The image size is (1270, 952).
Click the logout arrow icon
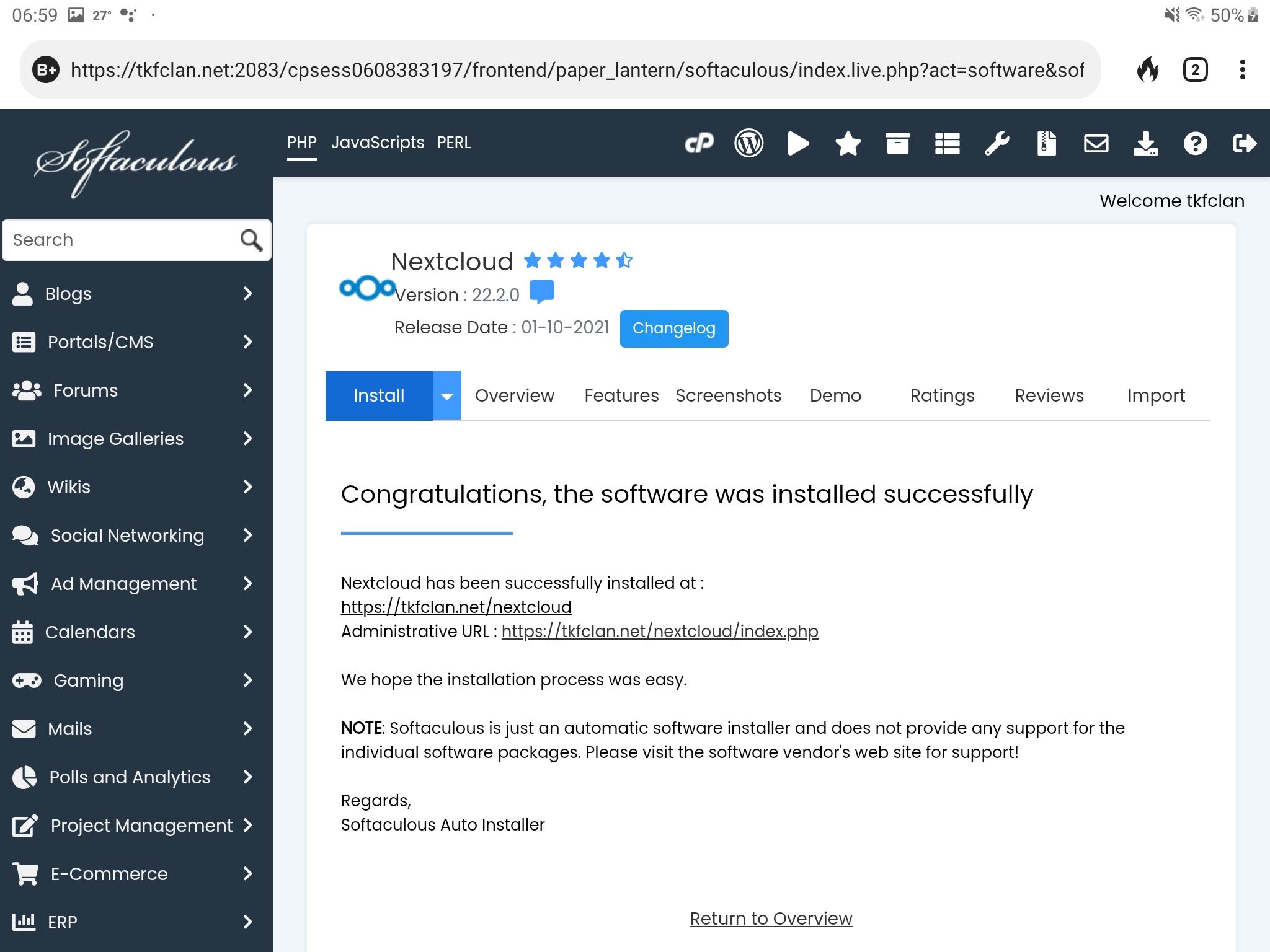pyautogui.click(x=1244, y=144)
